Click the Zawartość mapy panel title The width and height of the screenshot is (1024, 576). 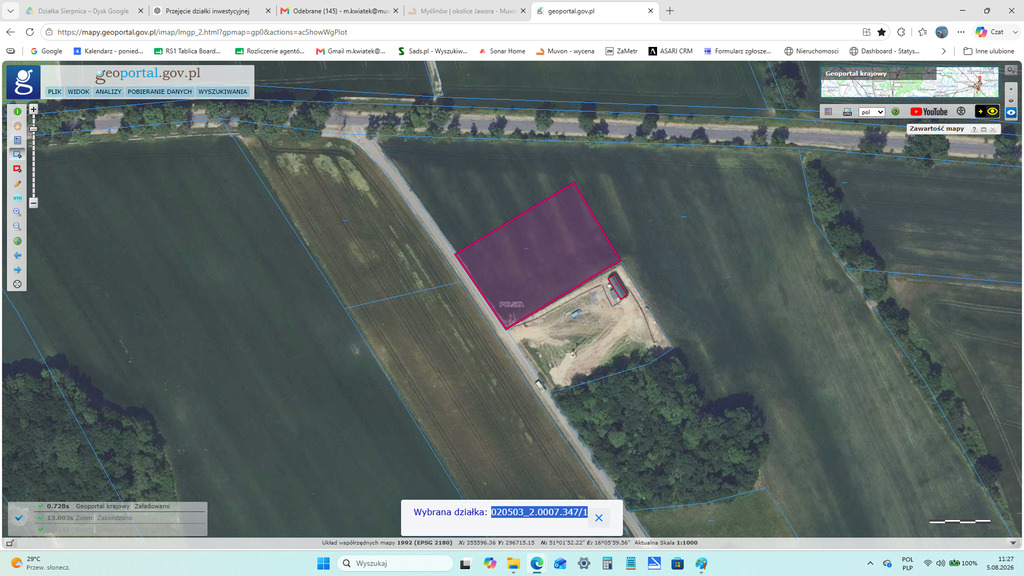point(936,129)
